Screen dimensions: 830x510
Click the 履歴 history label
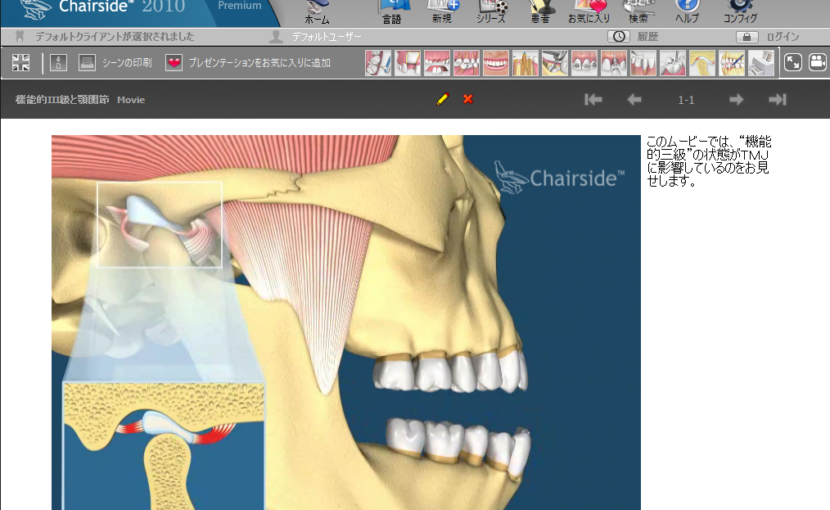647,37
